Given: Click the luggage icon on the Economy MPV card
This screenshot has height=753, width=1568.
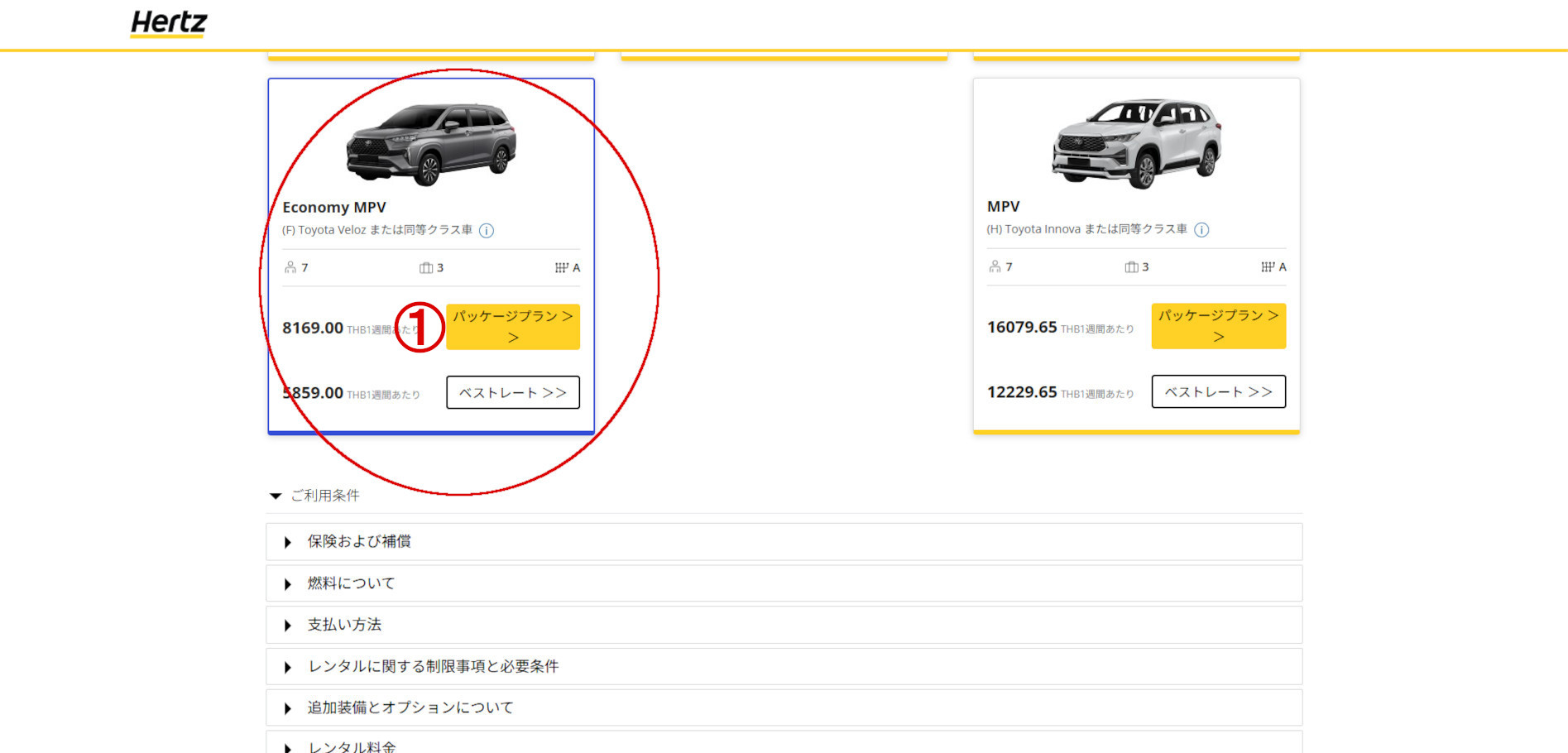Looking at the screenshot, I should [425, 266].
